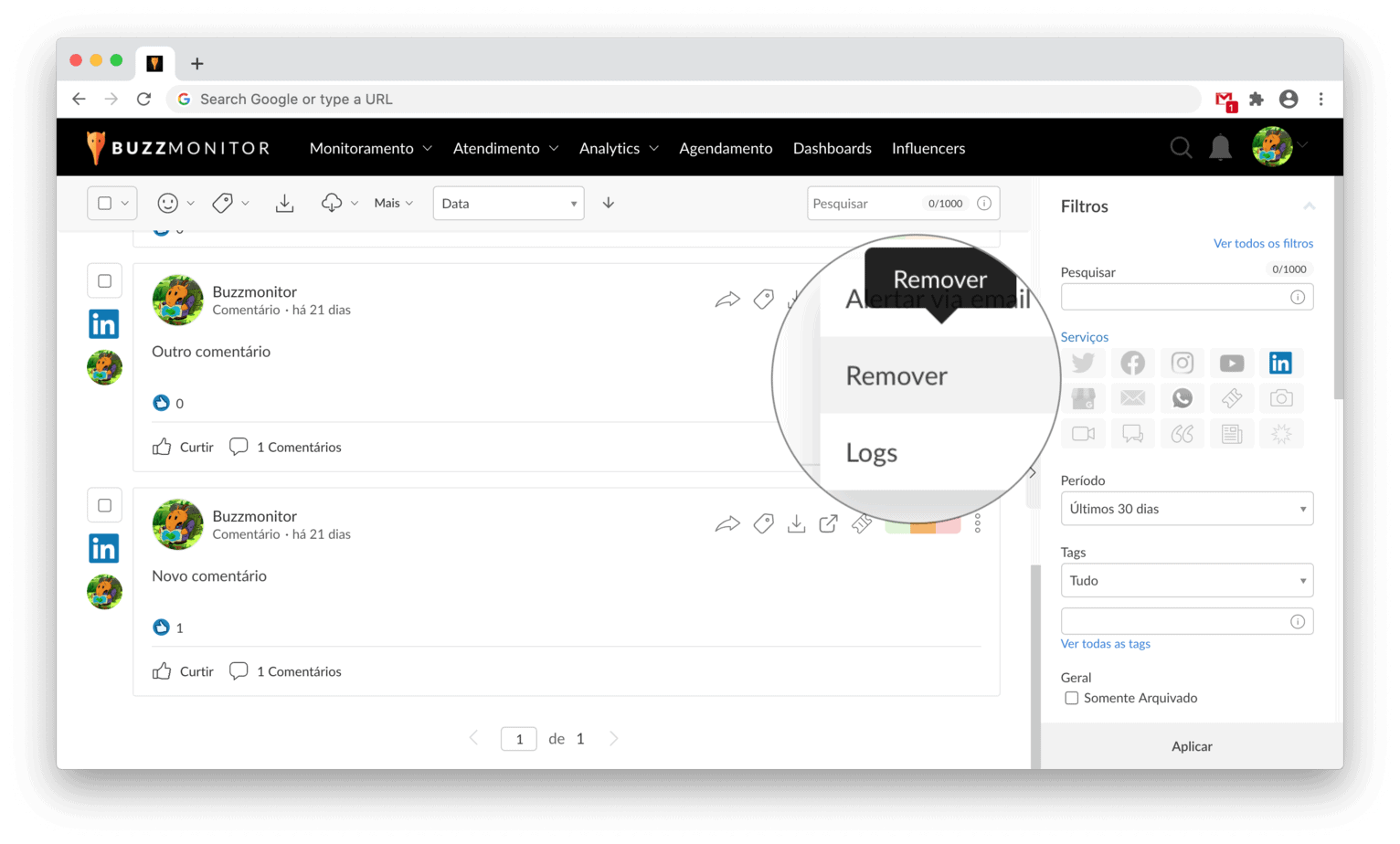Enable the Somente Arquivado checkbox

(x=1071, y=698)
